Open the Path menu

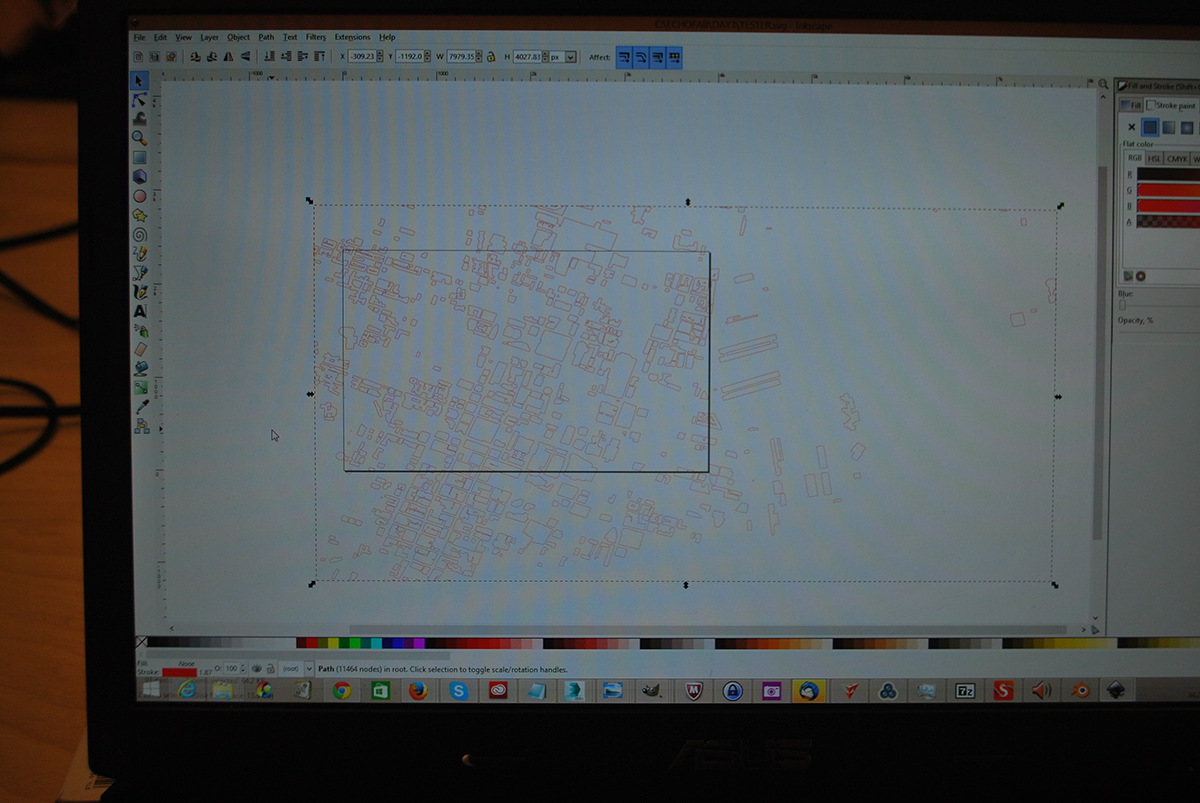click(266, 37)
